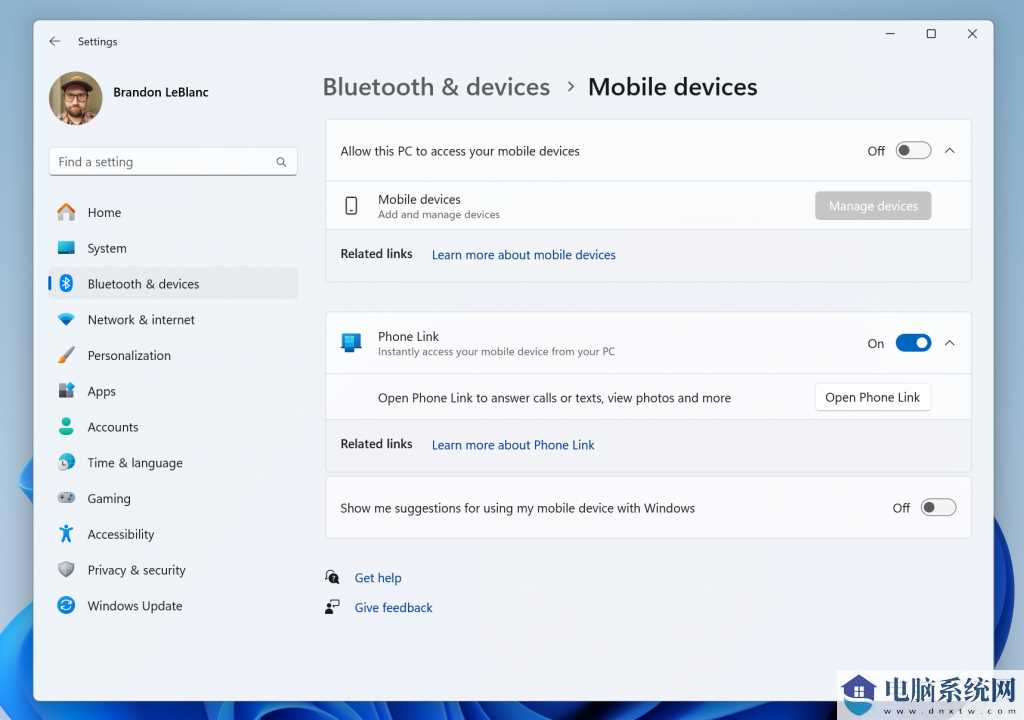The width and height of the screenshot is (1024, 720).
Task: Enable mobile device suggestions toggle
Action: pyautogui.click(x=938, y=508)
